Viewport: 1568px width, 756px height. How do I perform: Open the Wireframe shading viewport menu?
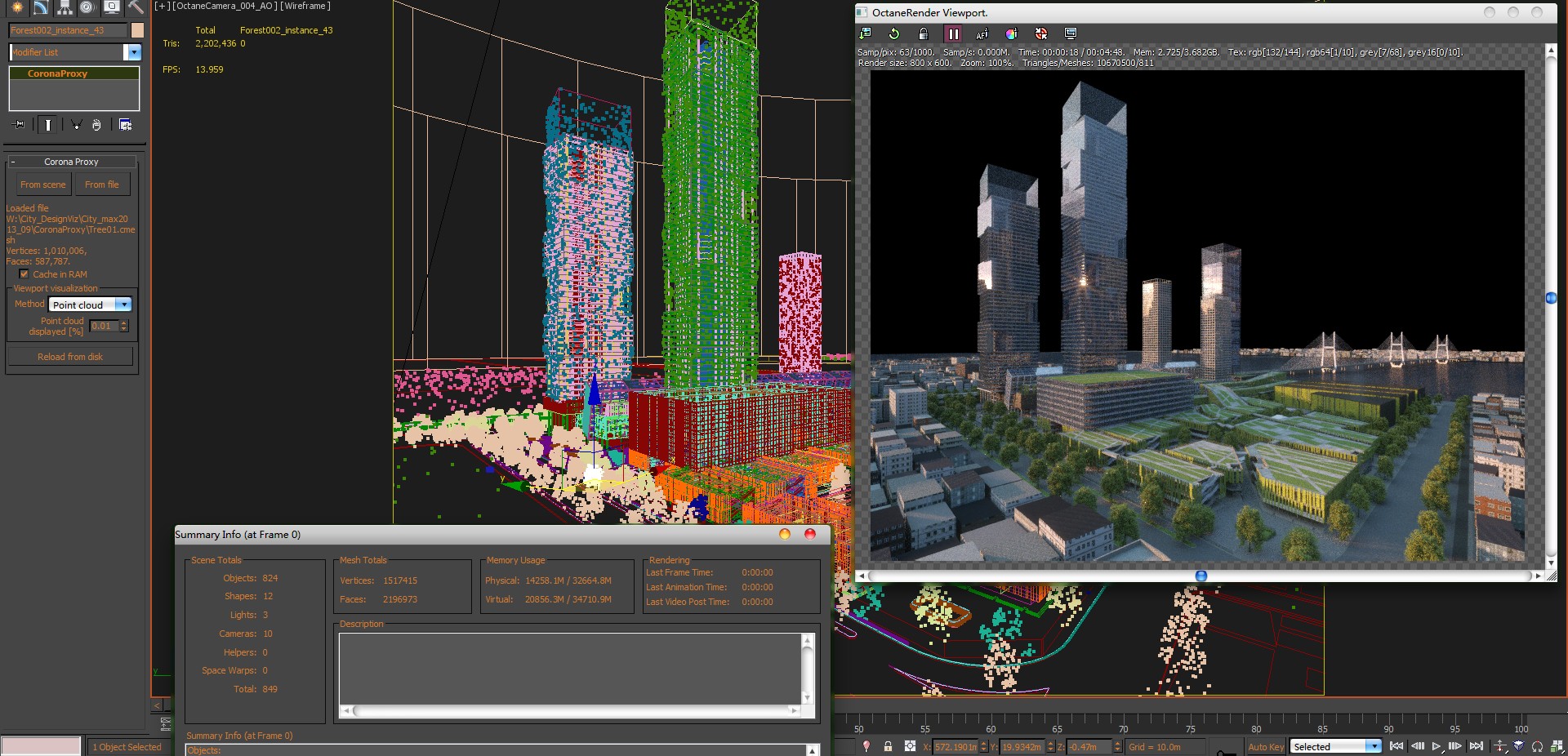(305, 6)
